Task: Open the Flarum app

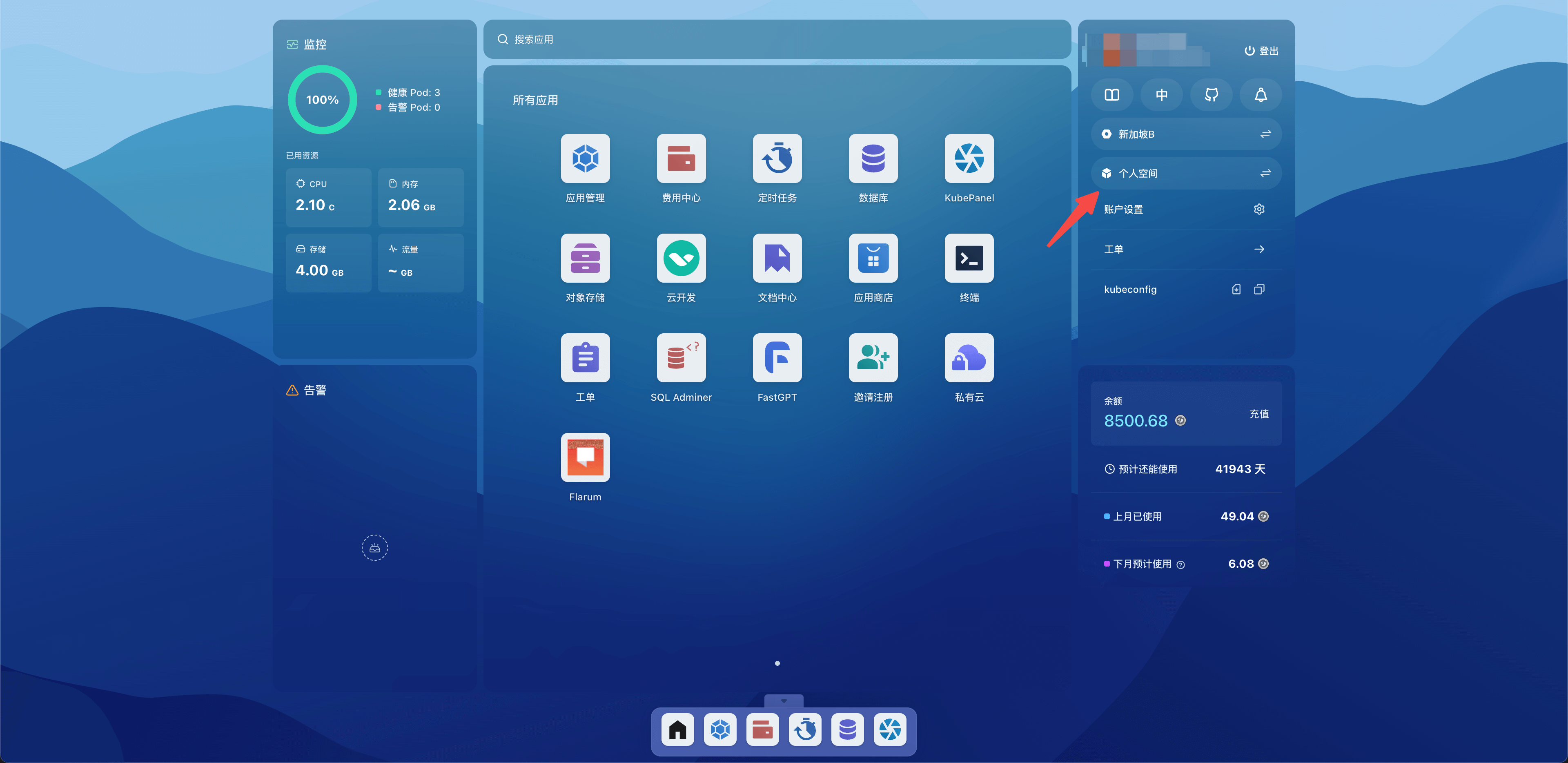Action: coord(585,458)
